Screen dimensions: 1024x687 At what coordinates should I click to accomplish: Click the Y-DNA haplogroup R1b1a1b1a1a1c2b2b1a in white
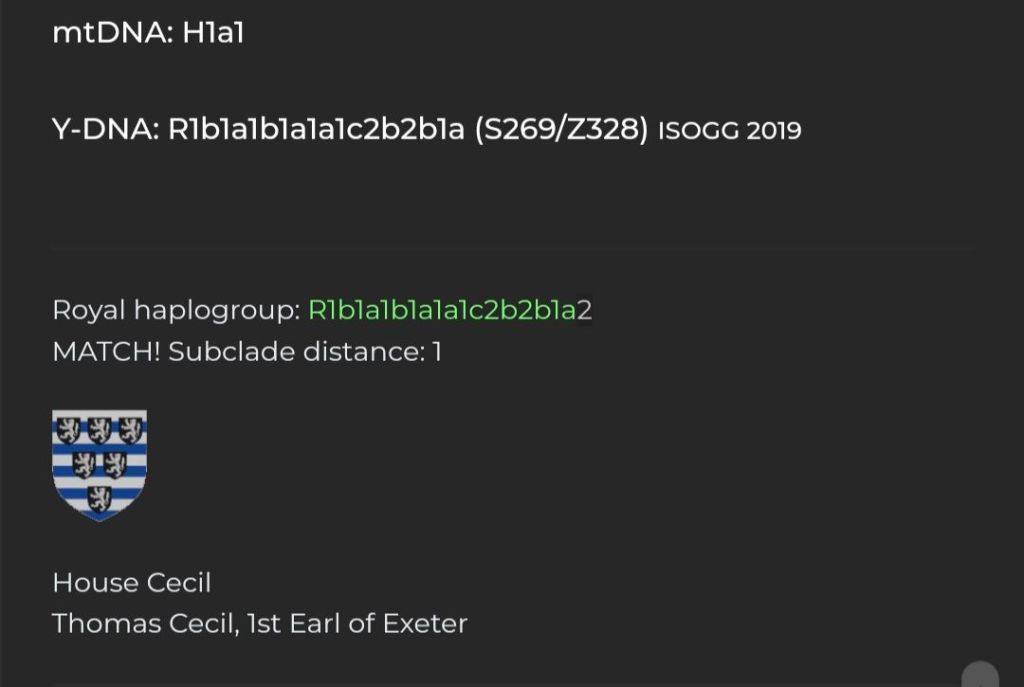pos(316,130)
